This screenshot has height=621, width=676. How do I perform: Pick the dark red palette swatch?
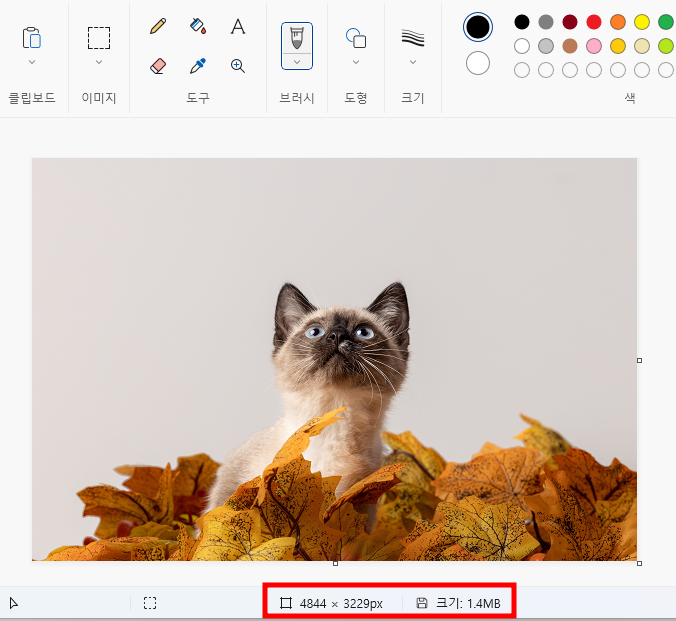pyautogui.click(x=570, y=22)
